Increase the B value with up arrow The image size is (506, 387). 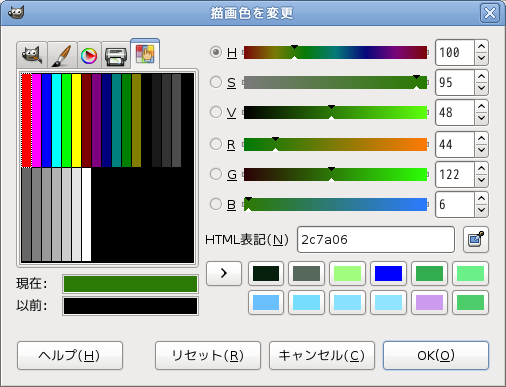[481, 199]
